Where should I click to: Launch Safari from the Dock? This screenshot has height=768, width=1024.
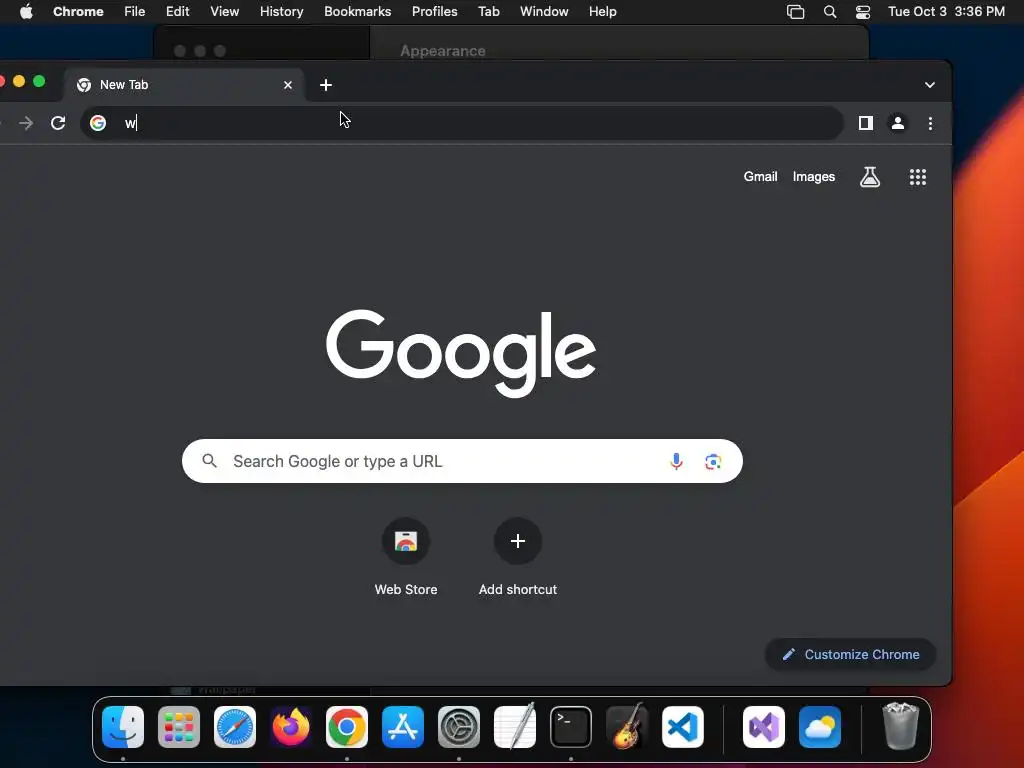pyautogui.click(x=235, y=727)
